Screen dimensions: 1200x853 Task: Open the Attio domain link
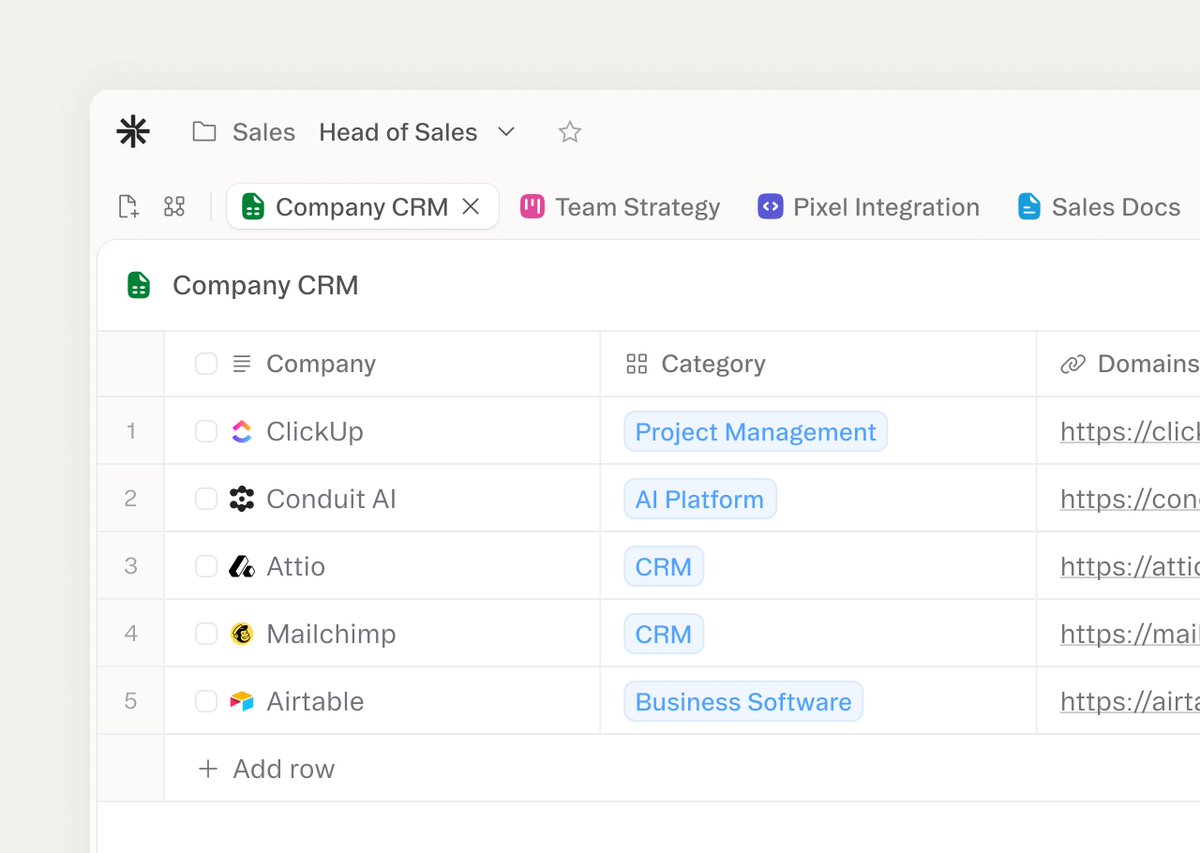1130,566
